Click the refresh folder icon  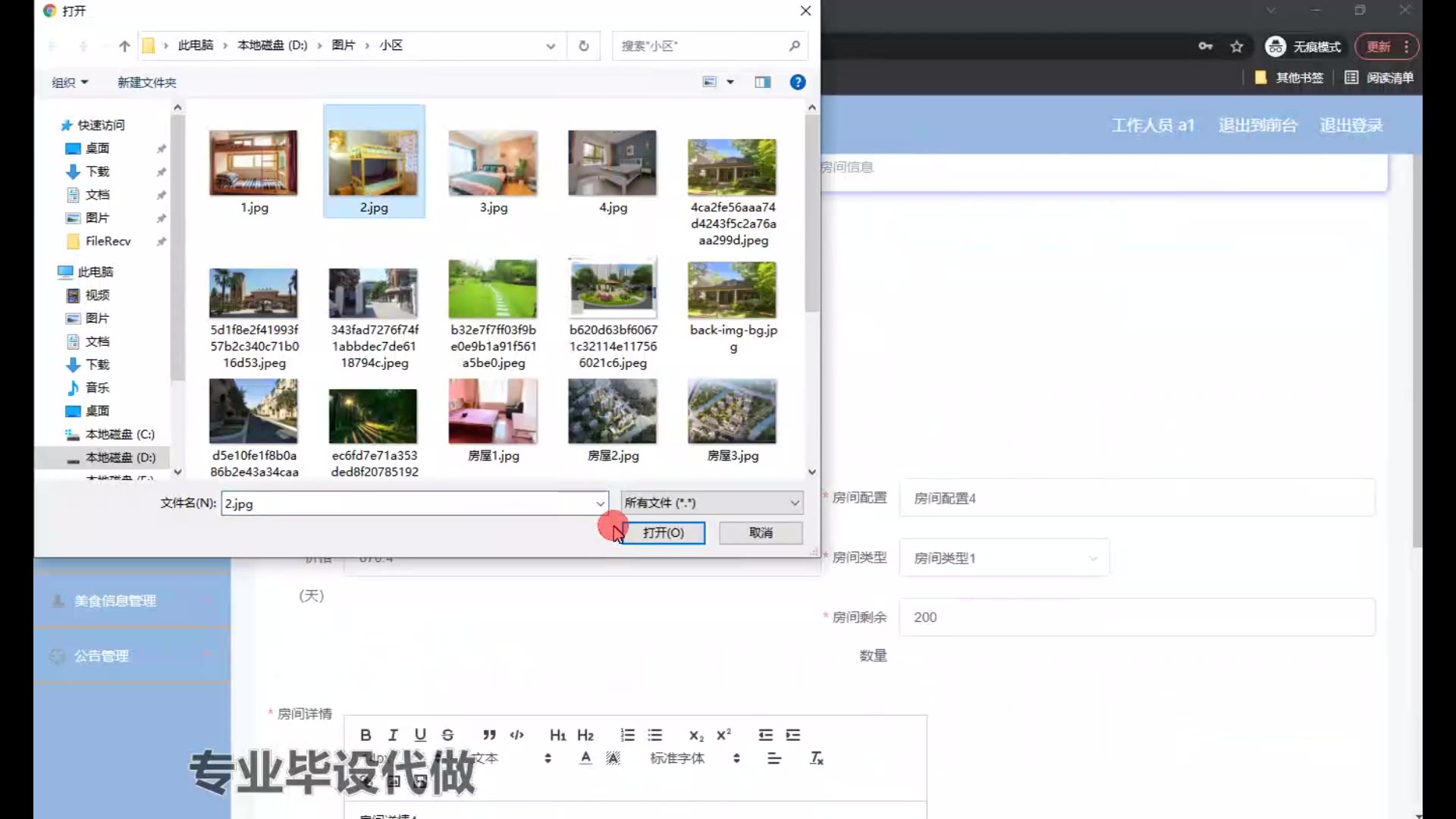coord(584,45)
